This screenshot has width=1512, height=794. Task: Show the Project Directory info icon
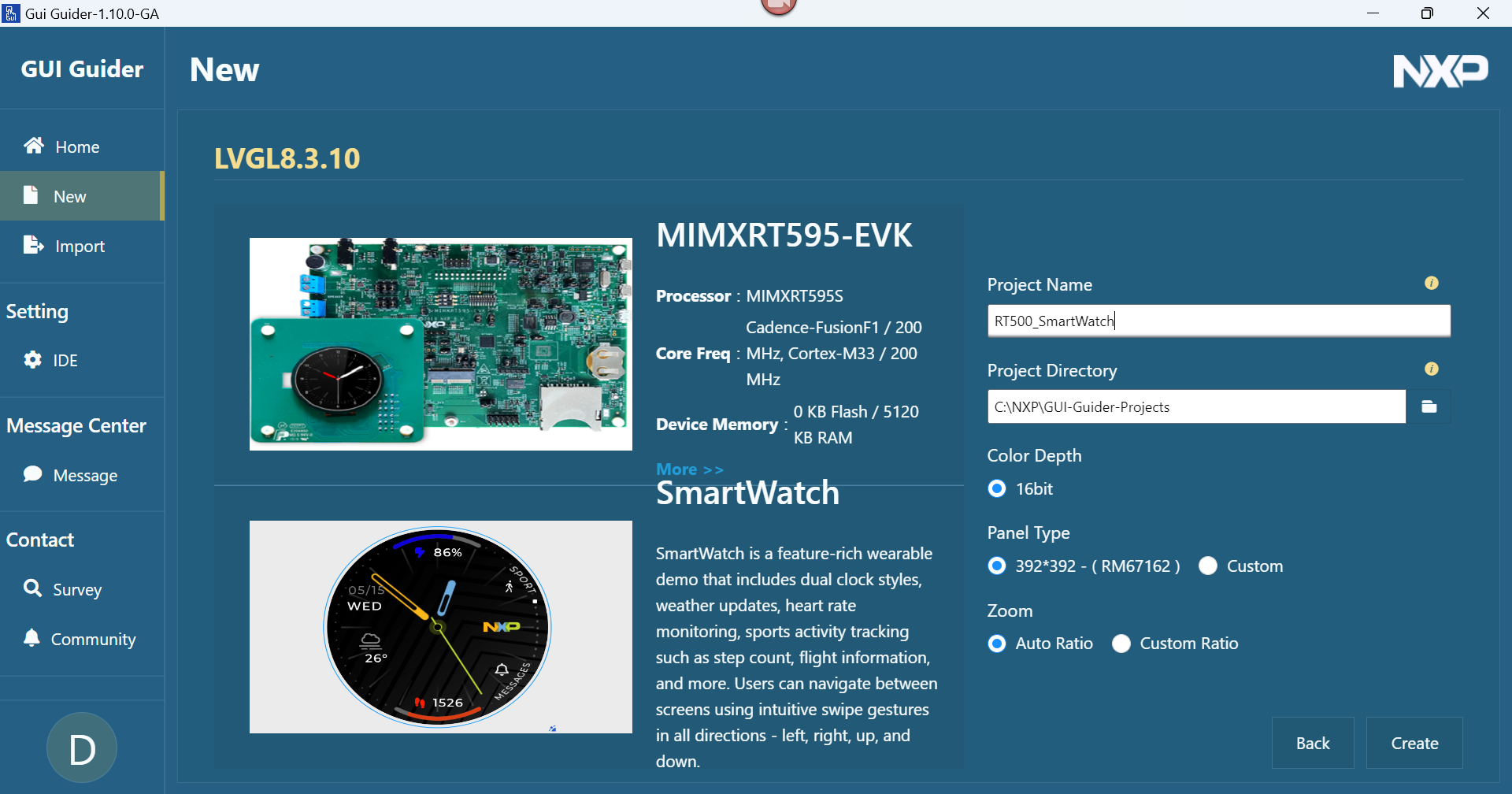(x=1432, y=369)
